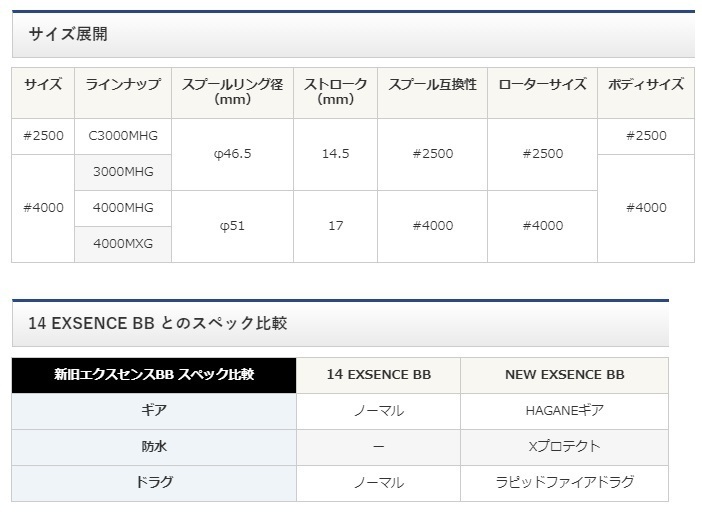Click the ラピッドファイアドラグ cell

tap(564, 482)
